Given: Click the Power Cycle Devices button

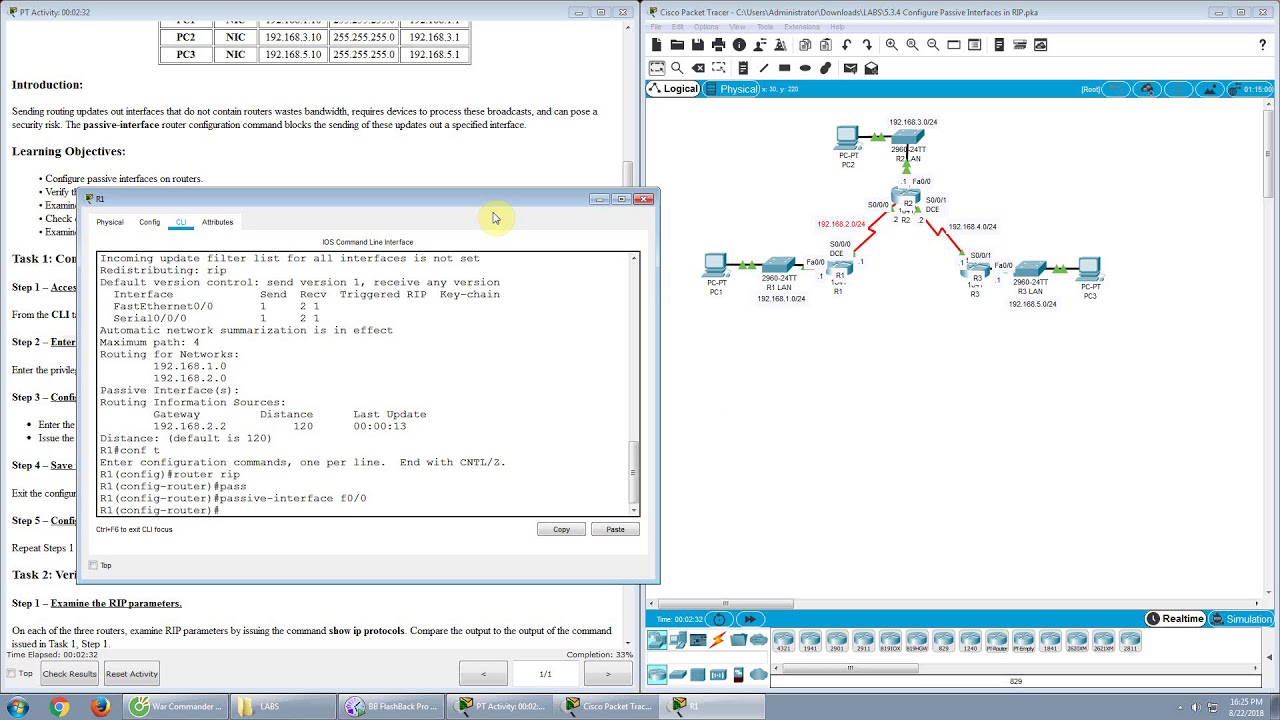Looking at the screenshot, I should coord(719,619).
